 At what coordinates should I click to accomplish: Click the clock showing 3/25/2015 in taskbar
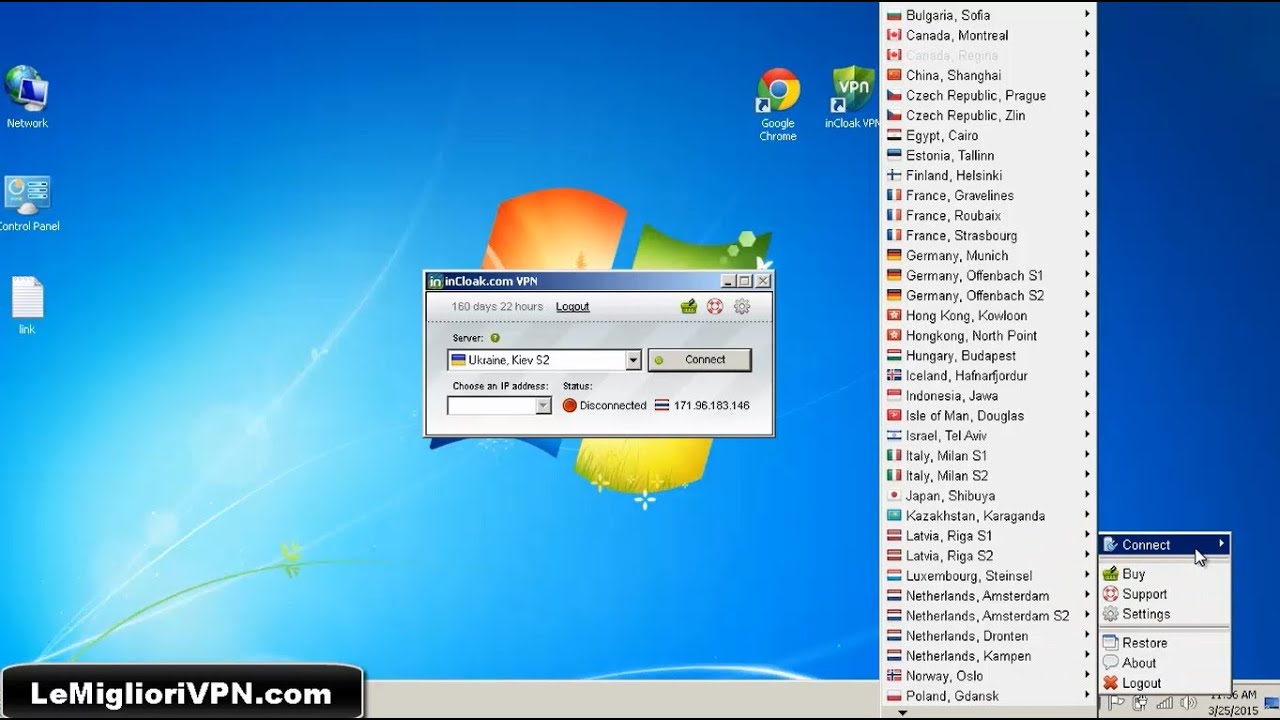point(1233,703)
